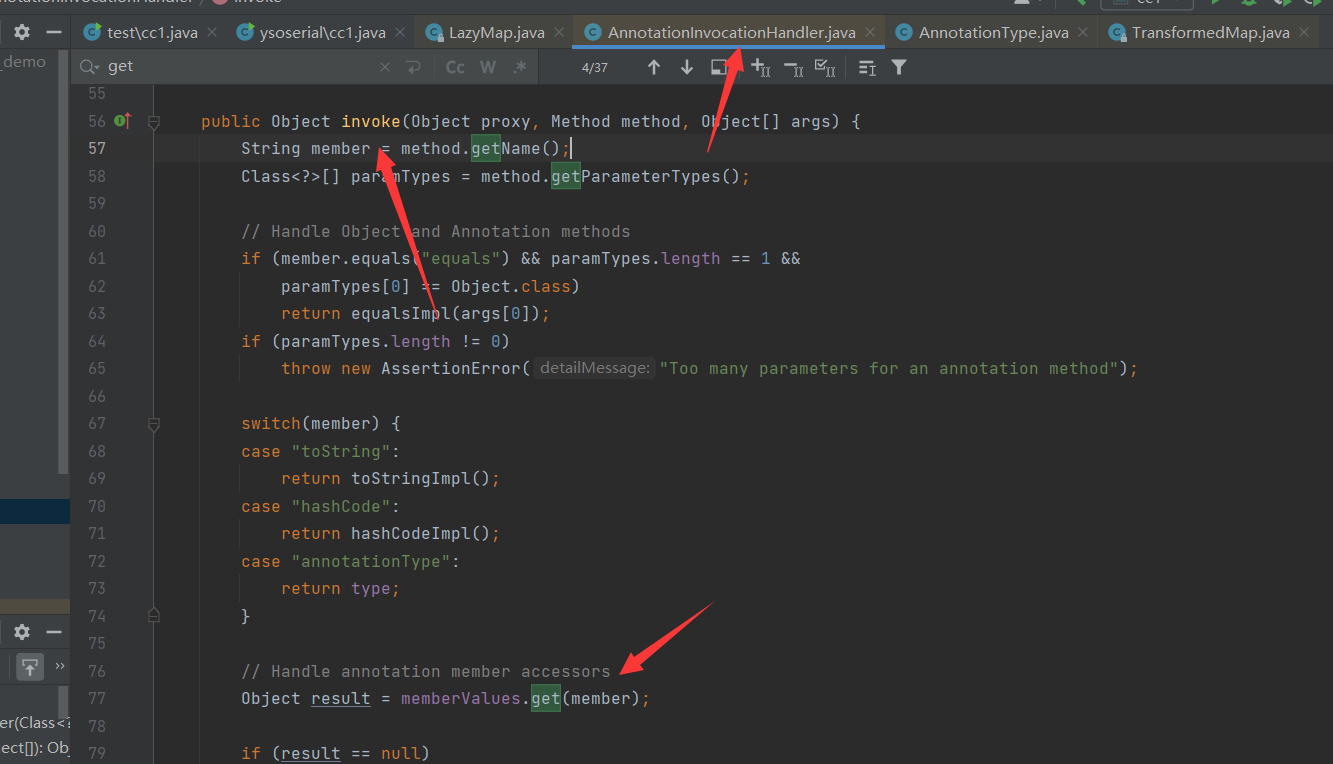The height and width of the screenshot is (764, 1333).
Task: Switch to AnnotationType.java tab
Action: 993,33
